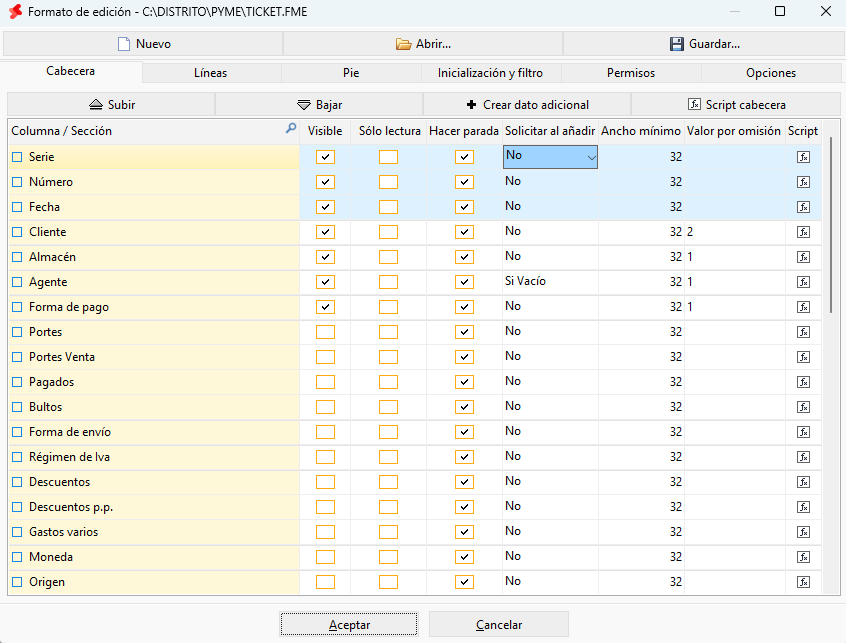Open the script editor for Serie row
Viewport: 846px width, 643px height.
[803, 157]
